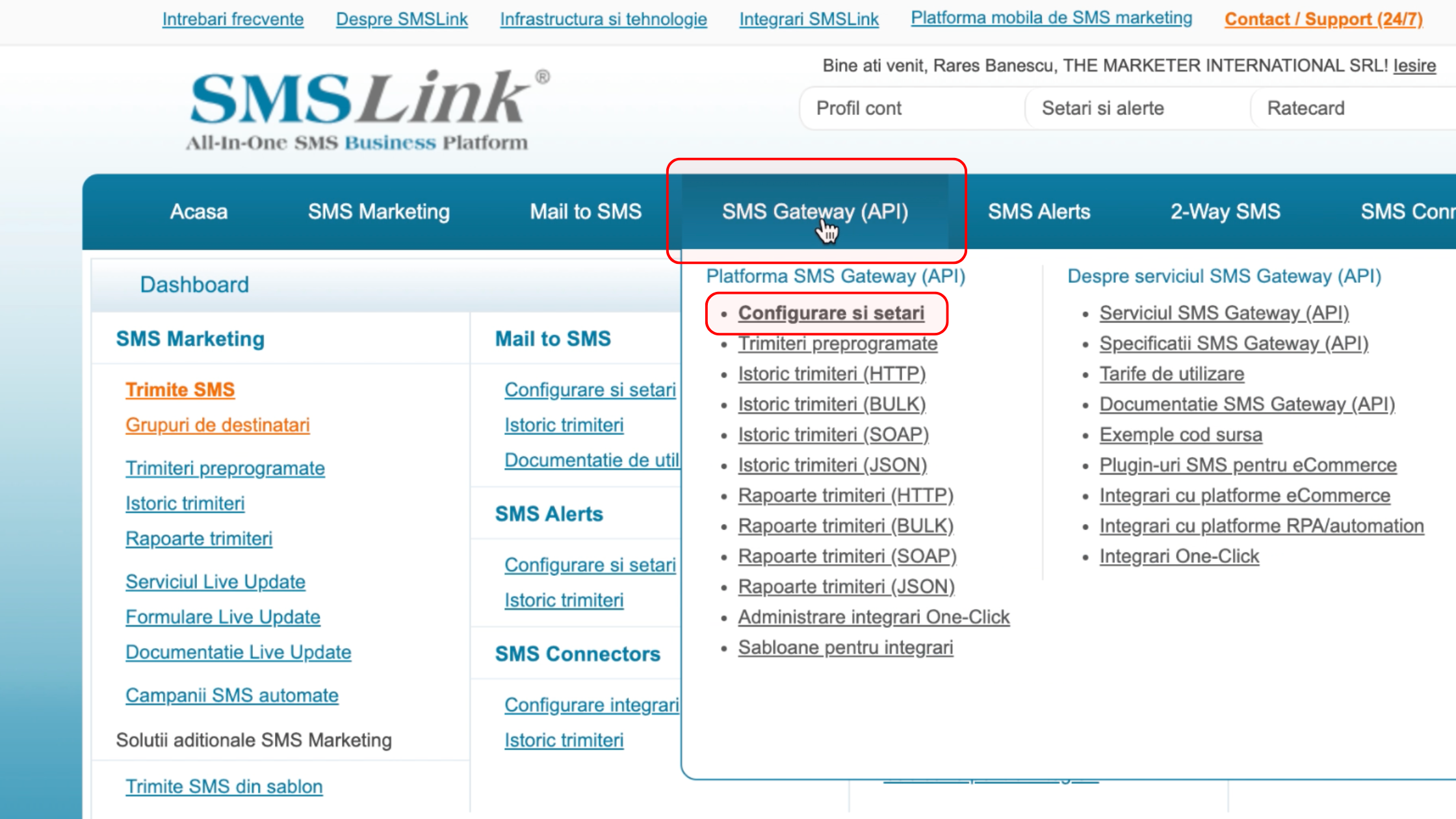
Task: Open Documentatie SMS Gateway (API) link
Action: point(1247,404)
